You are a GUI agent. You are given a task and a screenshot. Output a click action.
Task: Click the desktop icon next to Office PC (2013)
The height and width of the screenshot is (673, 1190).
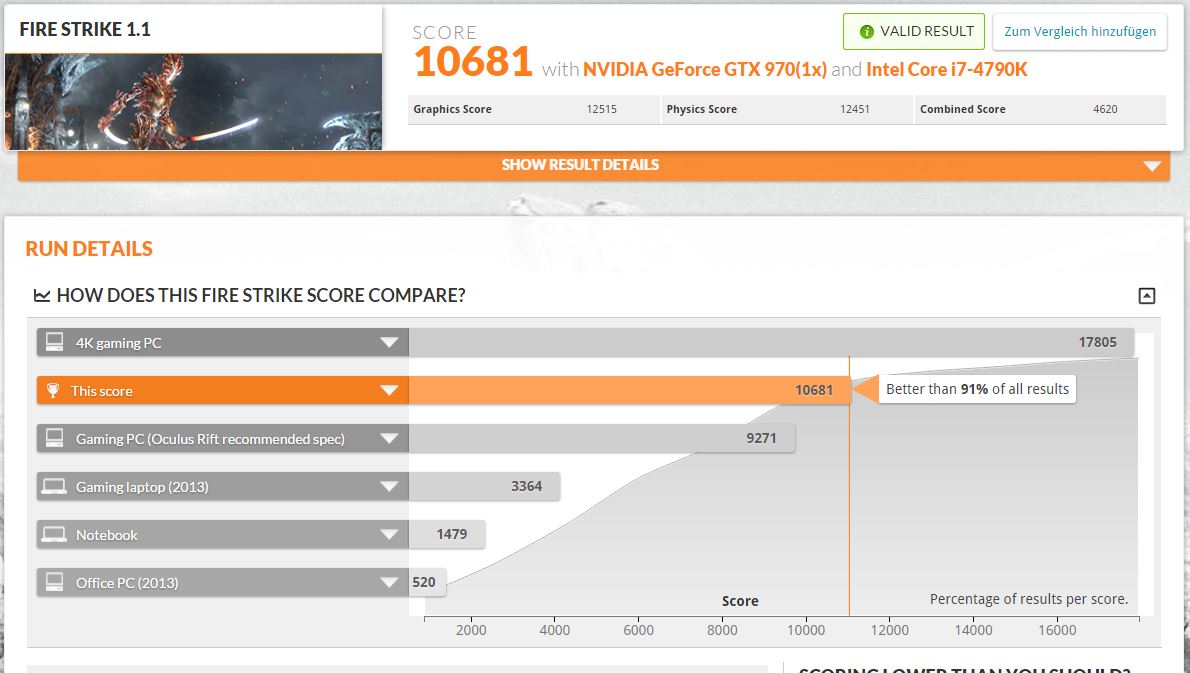[55, 582]
